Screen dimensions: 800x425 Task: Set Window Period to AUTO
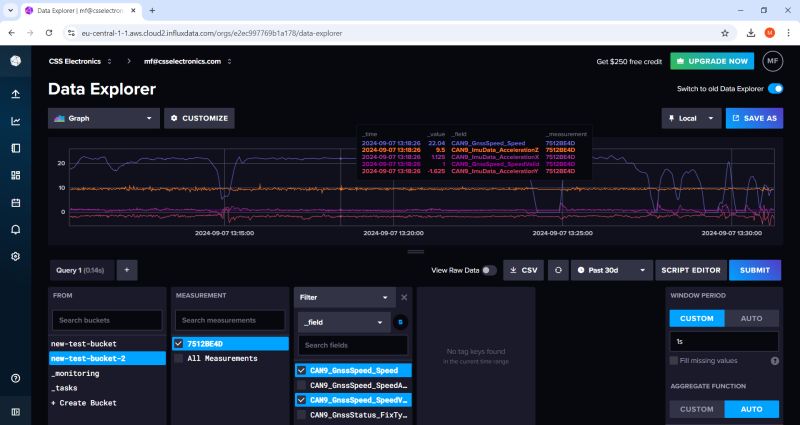pyautogui.click(x=751, y=318)
